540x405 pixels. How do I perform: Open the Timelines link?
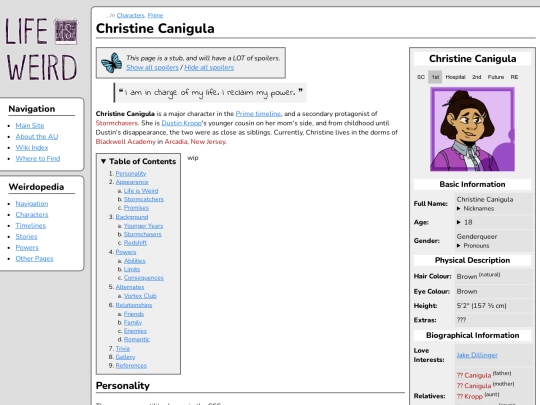tap(31, 226)
